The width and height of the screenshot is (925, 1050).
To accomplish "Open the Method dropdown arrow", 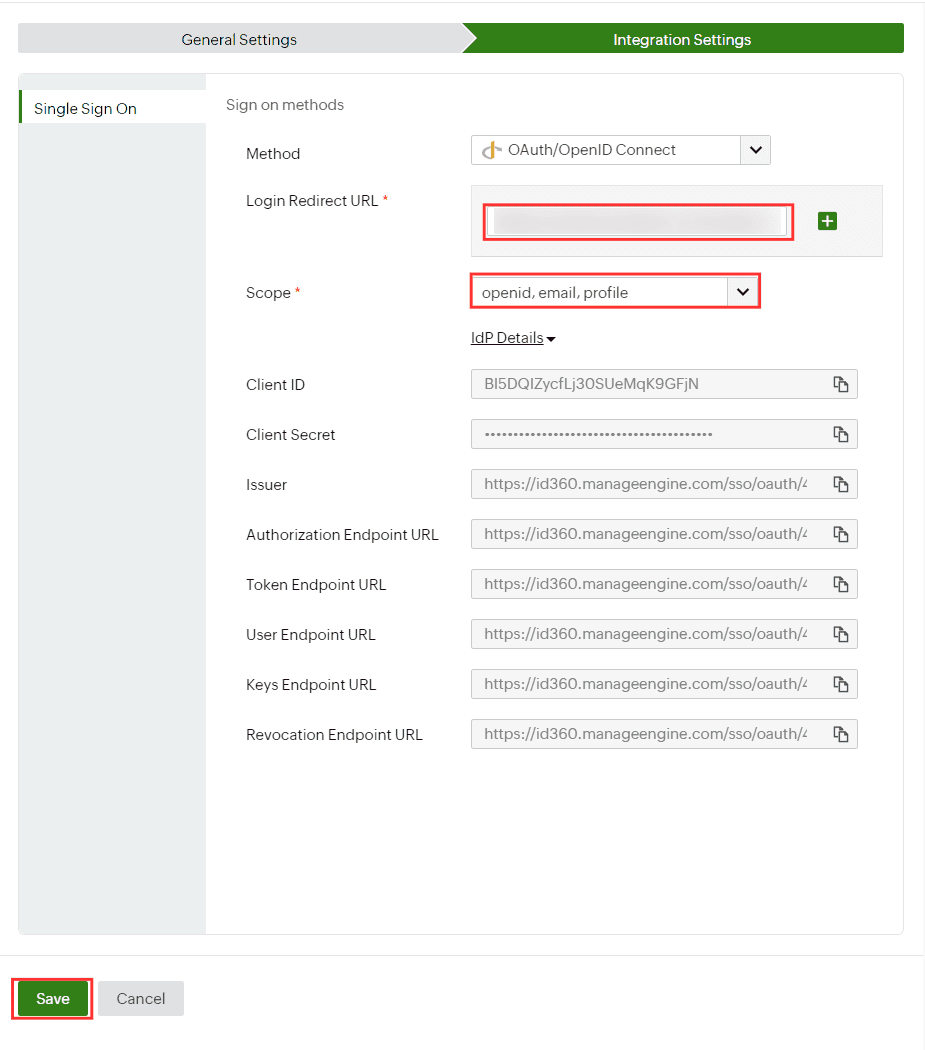I will coord(756,150).
